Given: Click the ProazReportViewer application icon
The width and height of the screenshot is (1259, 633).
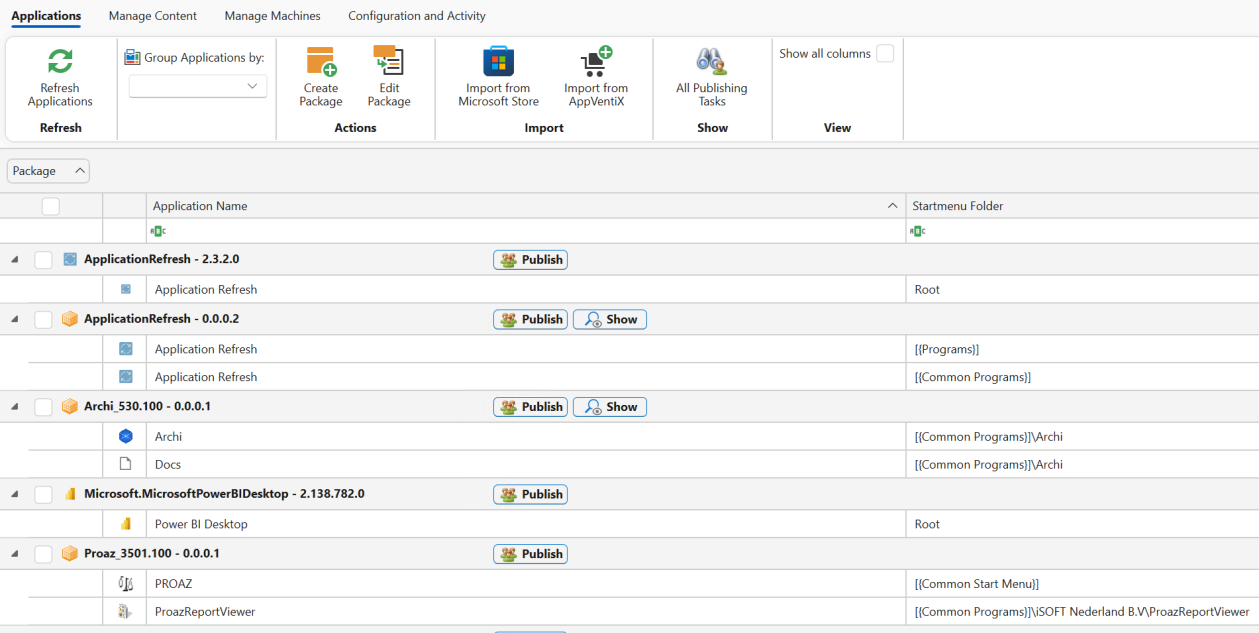Looking at the screenshot, I should pos(125,611).
